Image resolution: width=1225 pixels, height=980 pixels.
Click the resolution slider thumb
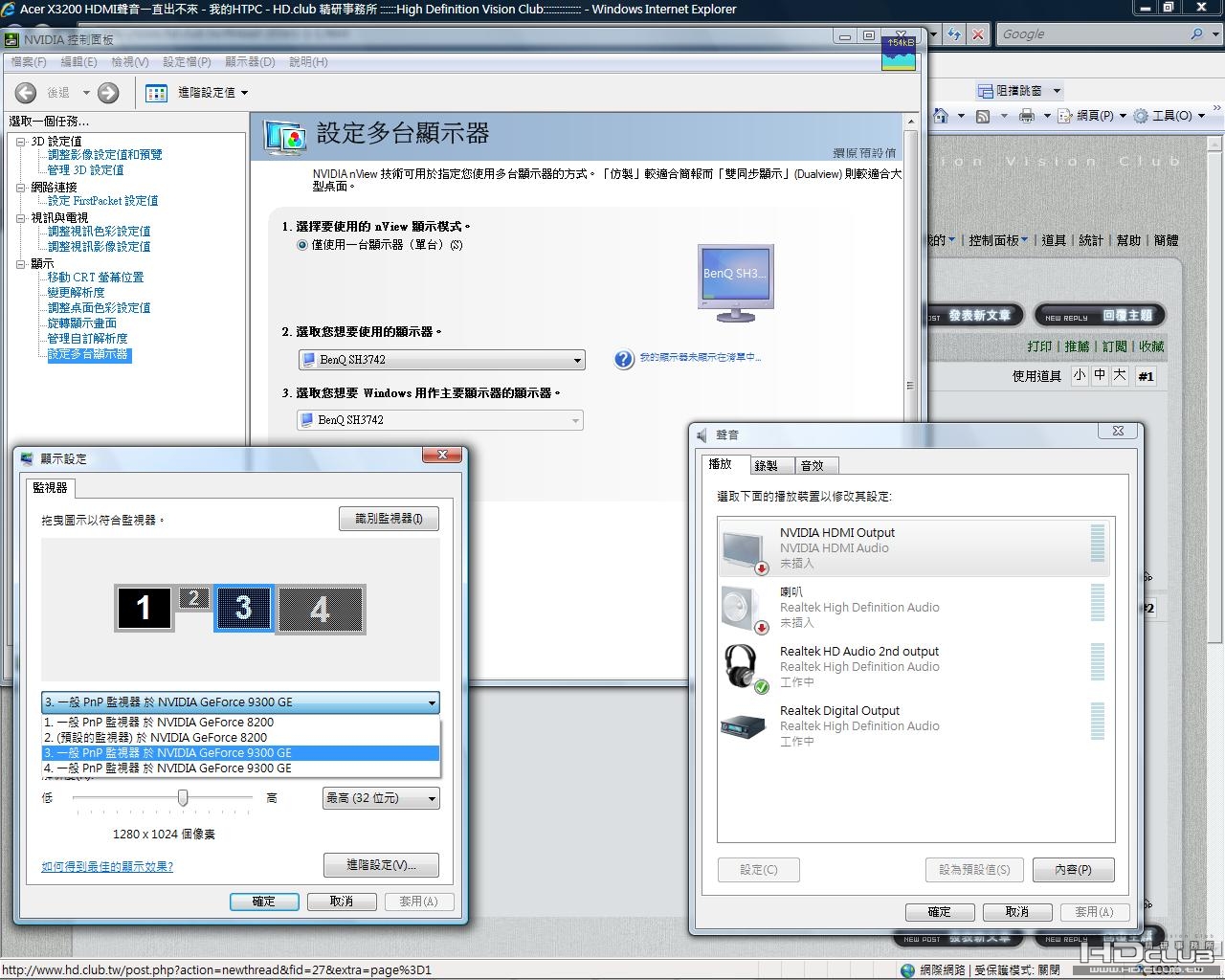click(x=183, y=798)
